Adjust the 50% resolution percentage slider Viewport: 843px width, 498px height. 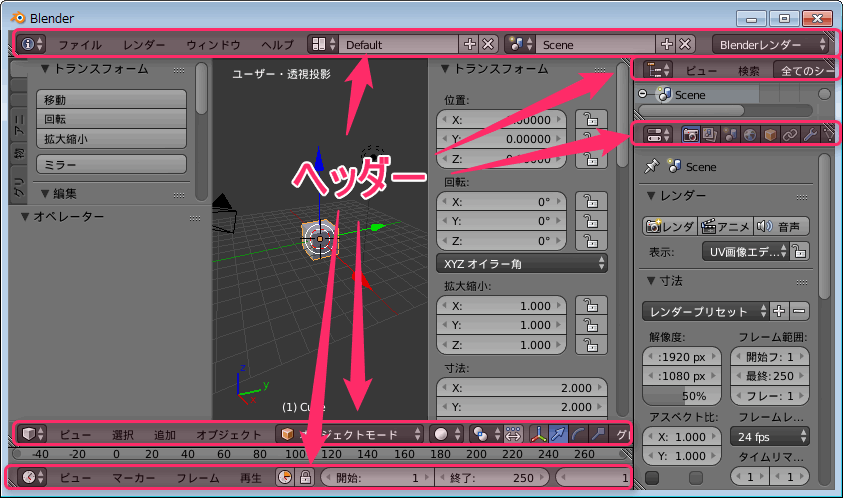pyautogui.click(x=682, y=396)
